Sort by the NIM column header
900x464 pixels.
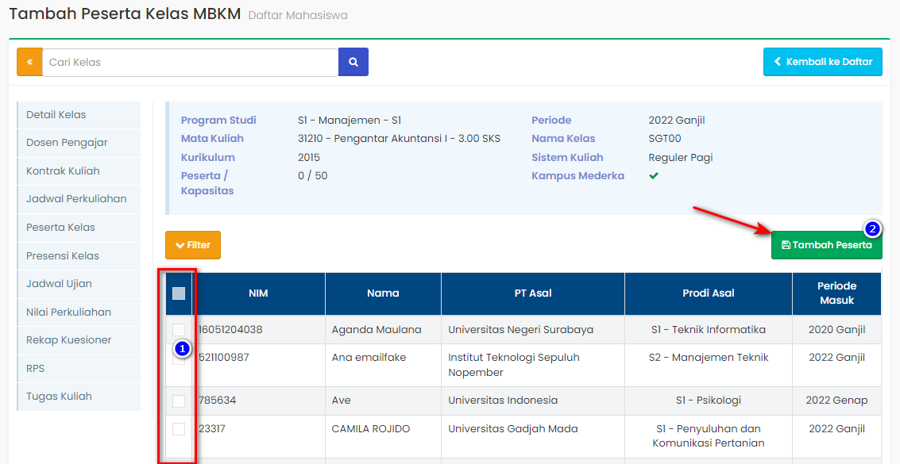click(259, 293)
